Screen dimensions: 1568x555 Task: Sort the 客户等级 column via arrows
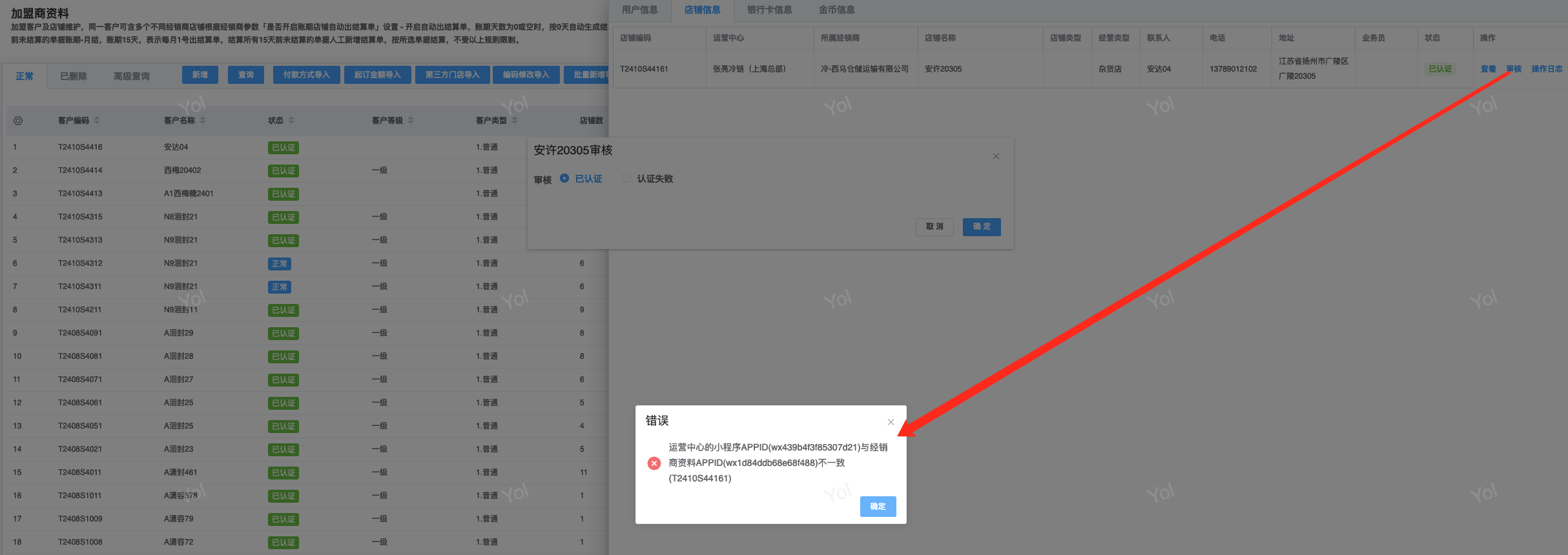pyautogui.click(x=411, y=121)
